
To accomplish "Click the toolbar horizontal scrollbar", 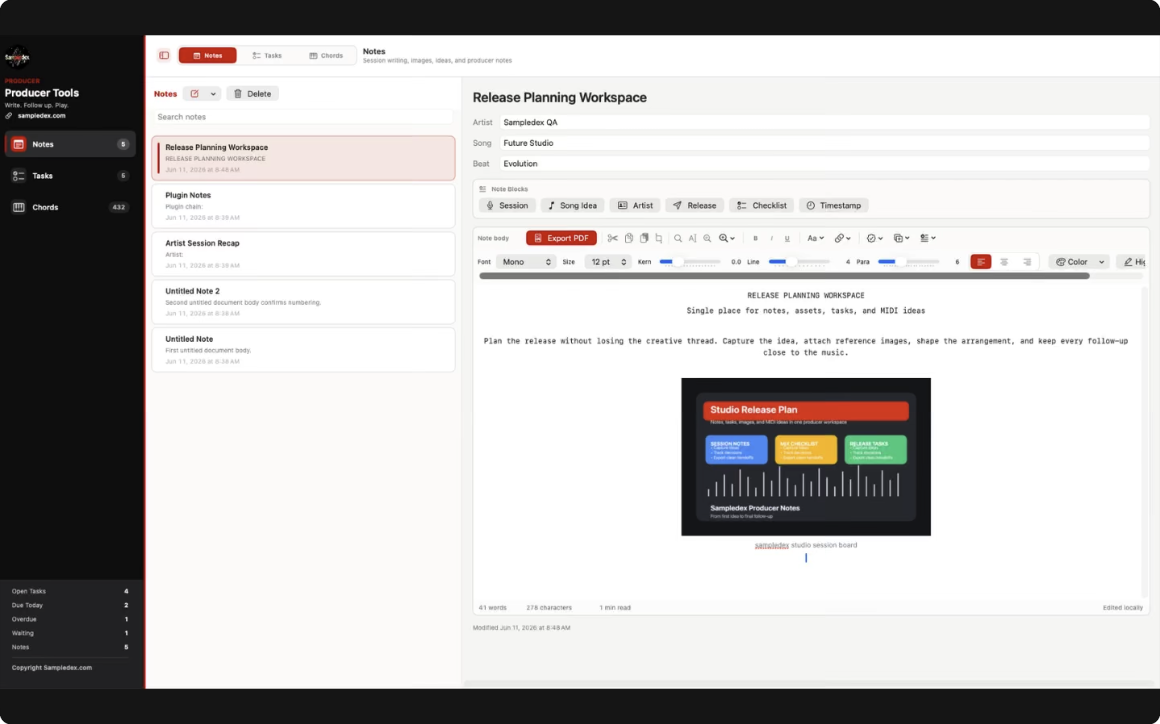I will point(784,276).
